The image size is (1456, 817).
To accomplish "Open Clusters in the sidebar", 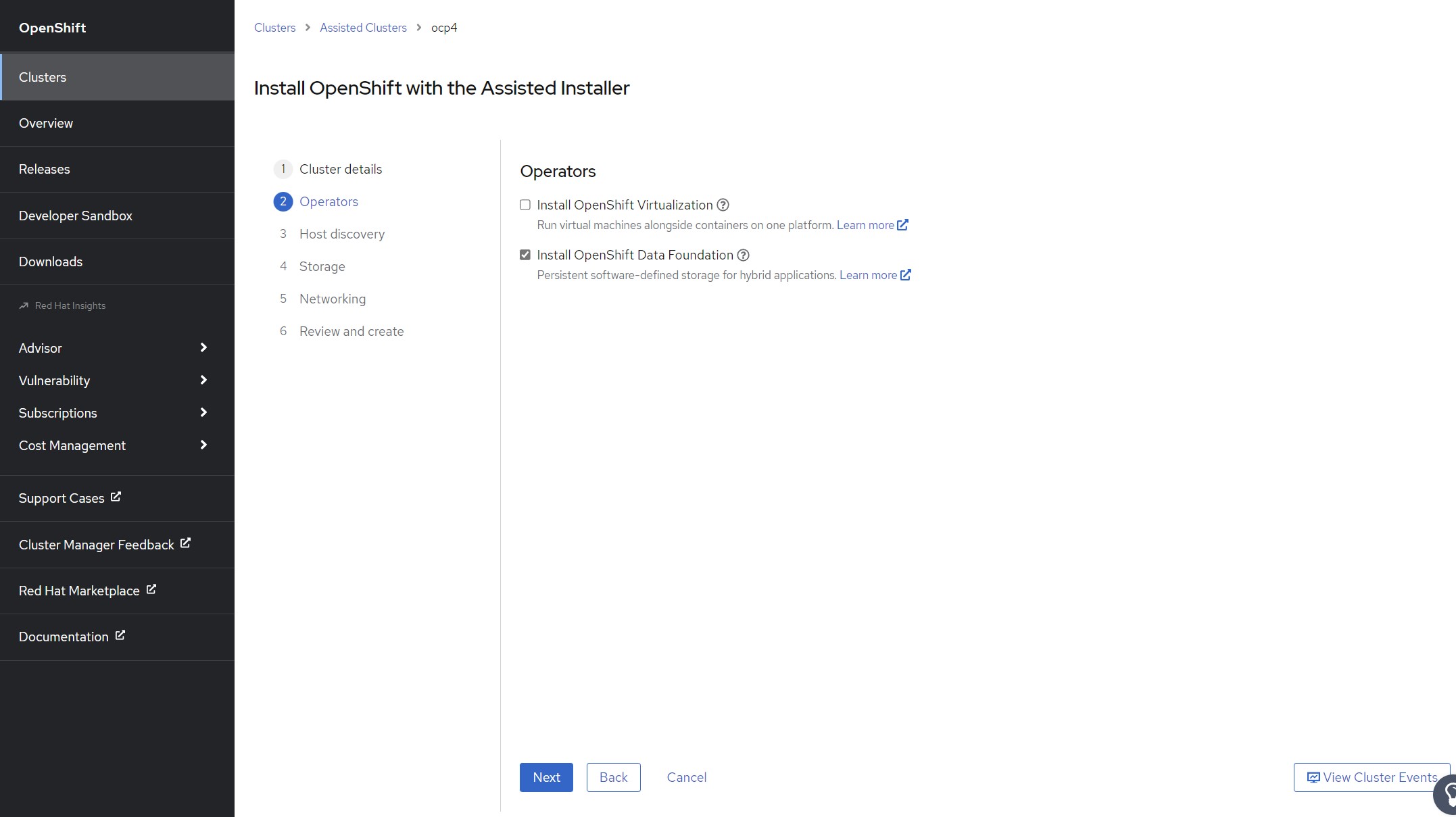I will click(x=117, y=77).
